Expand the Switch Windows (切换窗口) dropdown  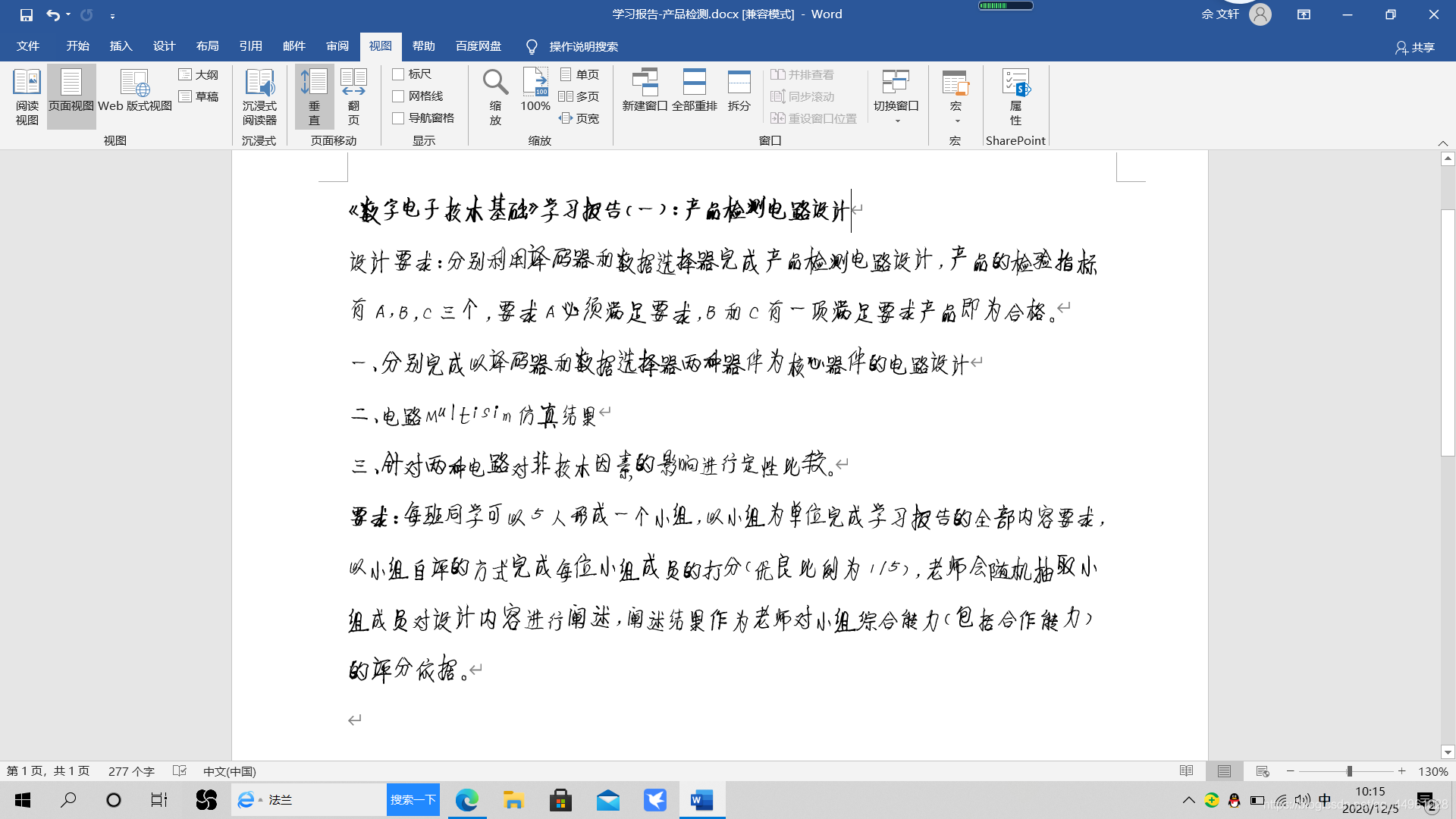pos(896,120)
